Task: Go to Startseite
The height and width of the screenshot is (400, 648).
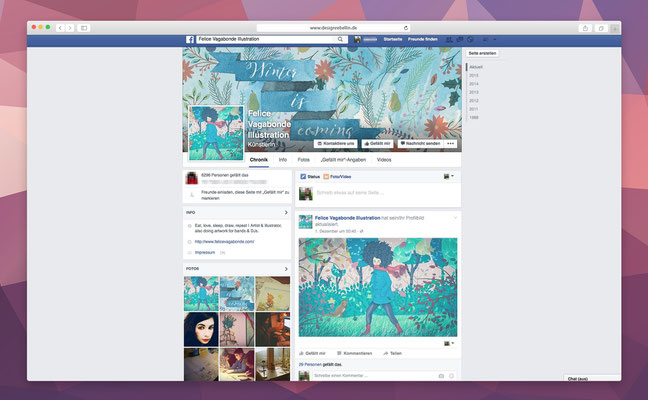Action: (393, 39)
